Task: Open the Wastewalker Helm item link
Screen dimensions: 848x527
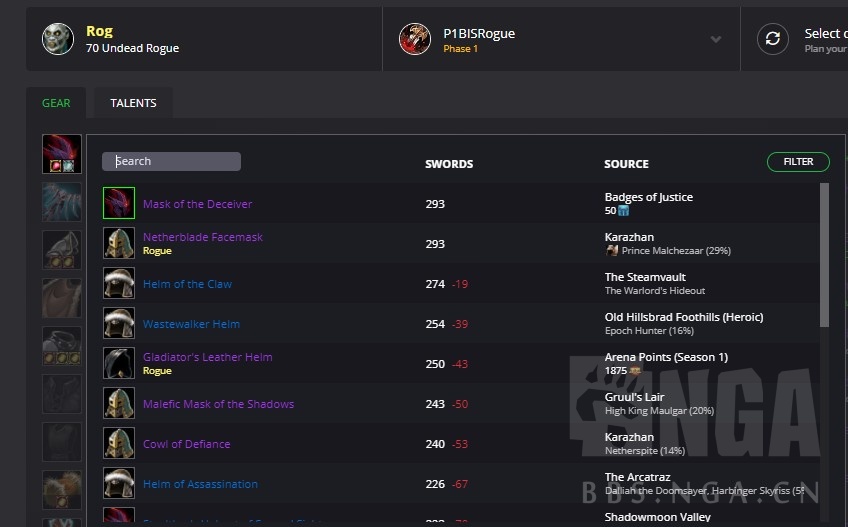Action: click(x=191, y=324)
